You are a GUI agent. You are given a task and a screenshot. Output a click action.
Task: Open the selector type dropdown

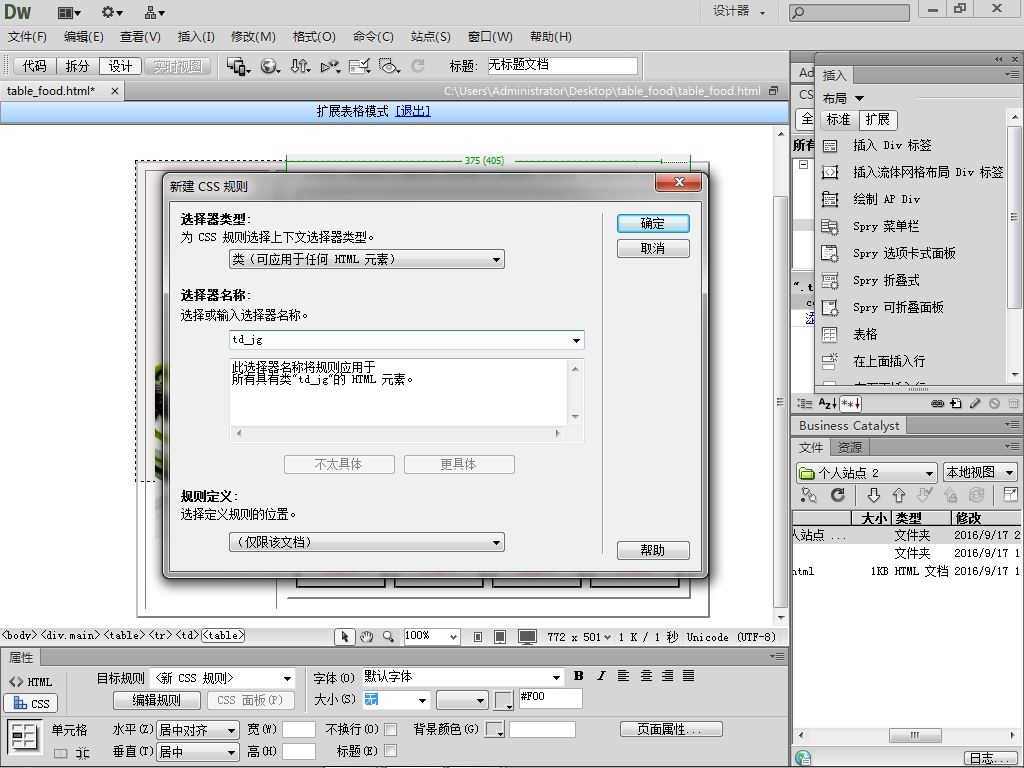pos(366,259)
